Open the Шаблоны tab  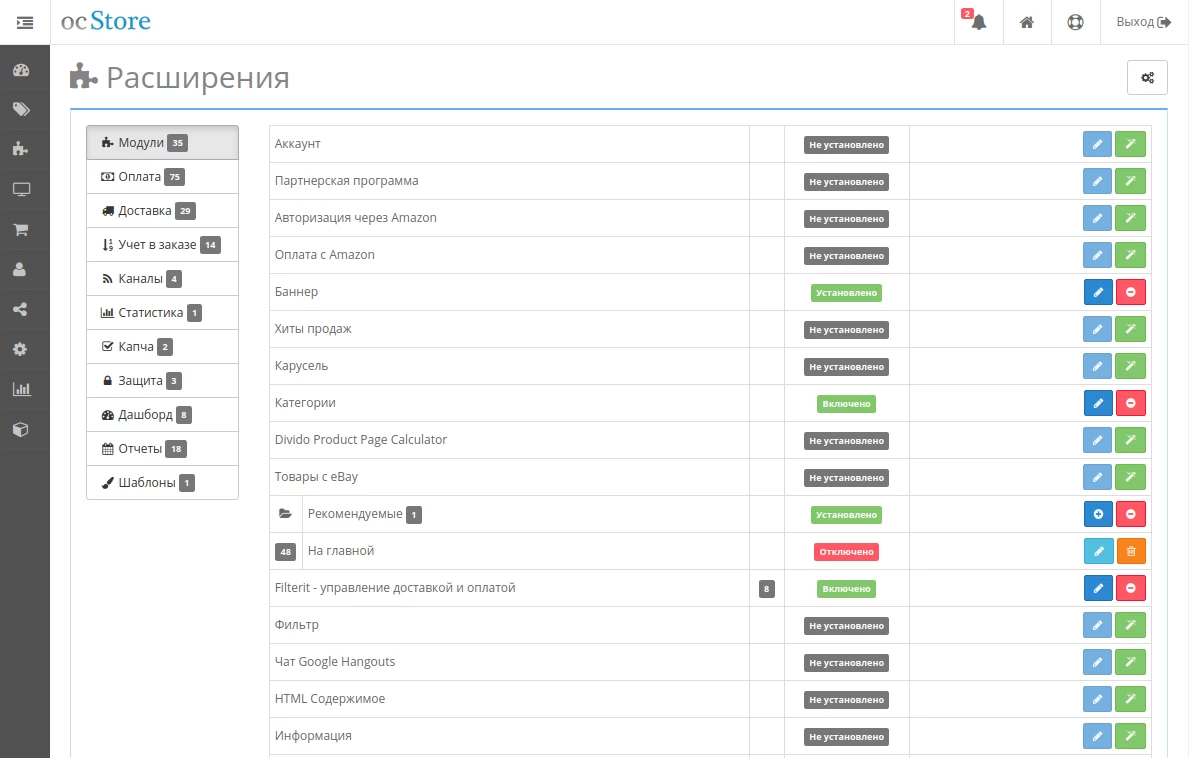(162, 482)
